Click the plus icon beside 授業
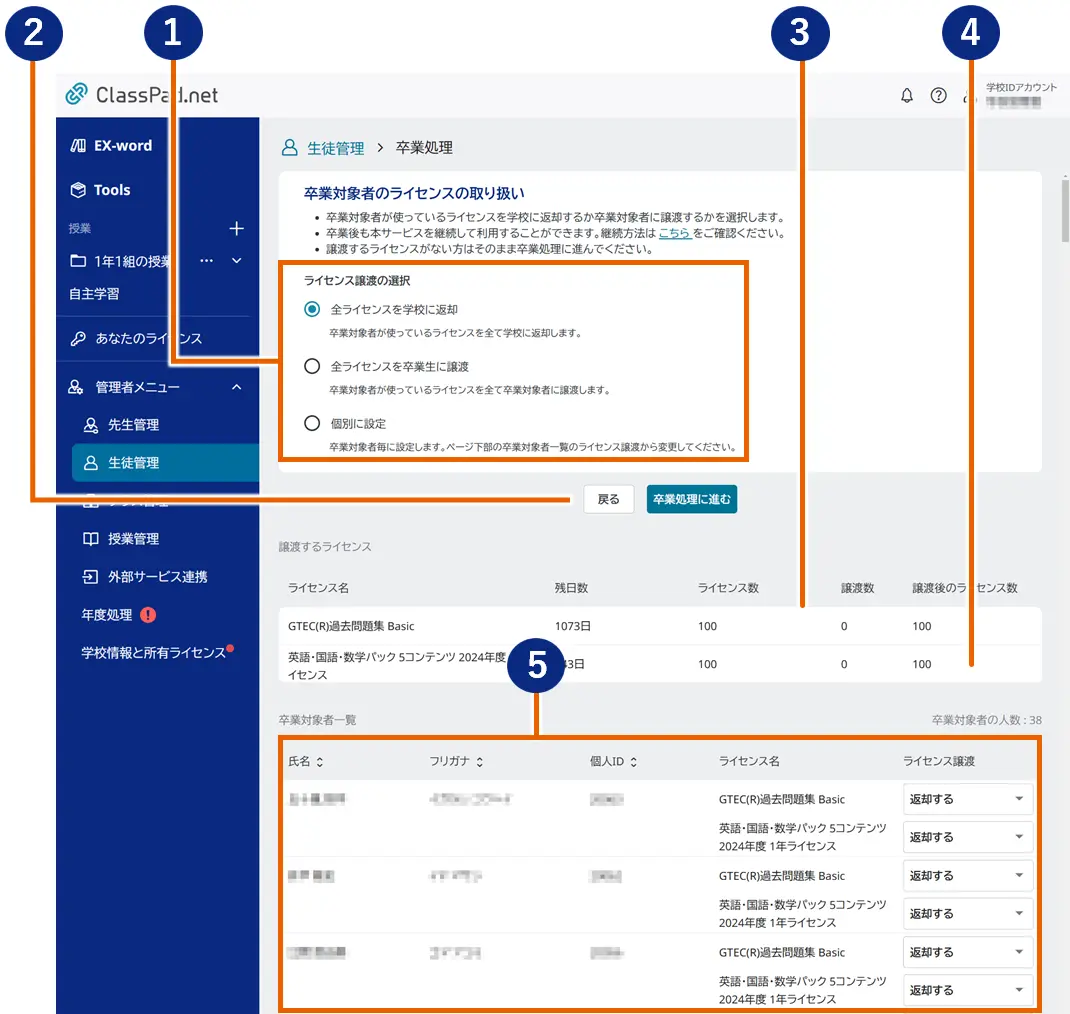 coord(236,229)
